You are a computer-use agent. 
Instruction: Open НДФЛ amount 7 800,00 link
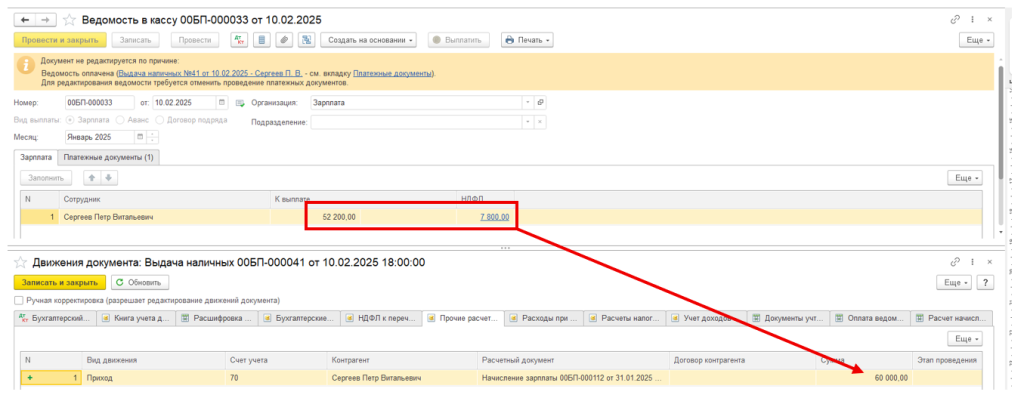point(494,217)
